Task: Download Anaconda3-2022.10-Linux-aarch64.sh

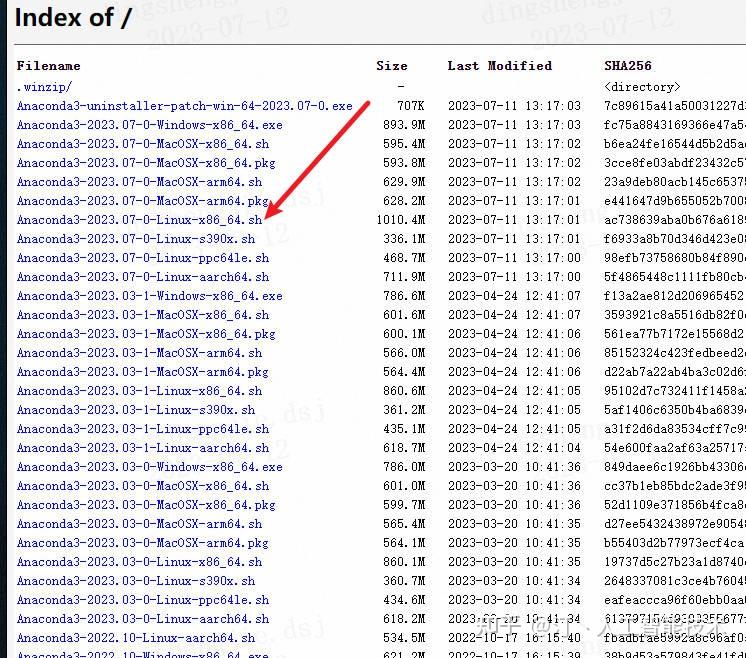Action: tap(136, 638)
